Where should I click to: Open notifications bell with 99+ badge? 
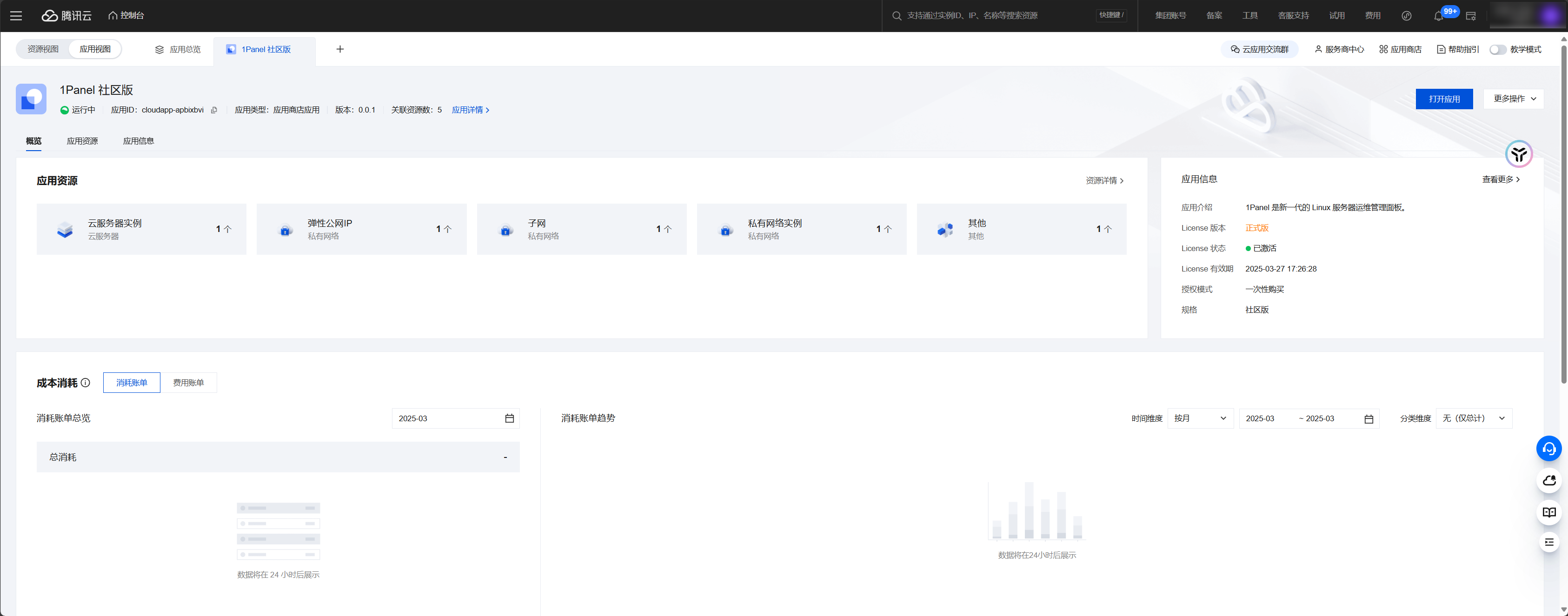[x=1438, y=16]
